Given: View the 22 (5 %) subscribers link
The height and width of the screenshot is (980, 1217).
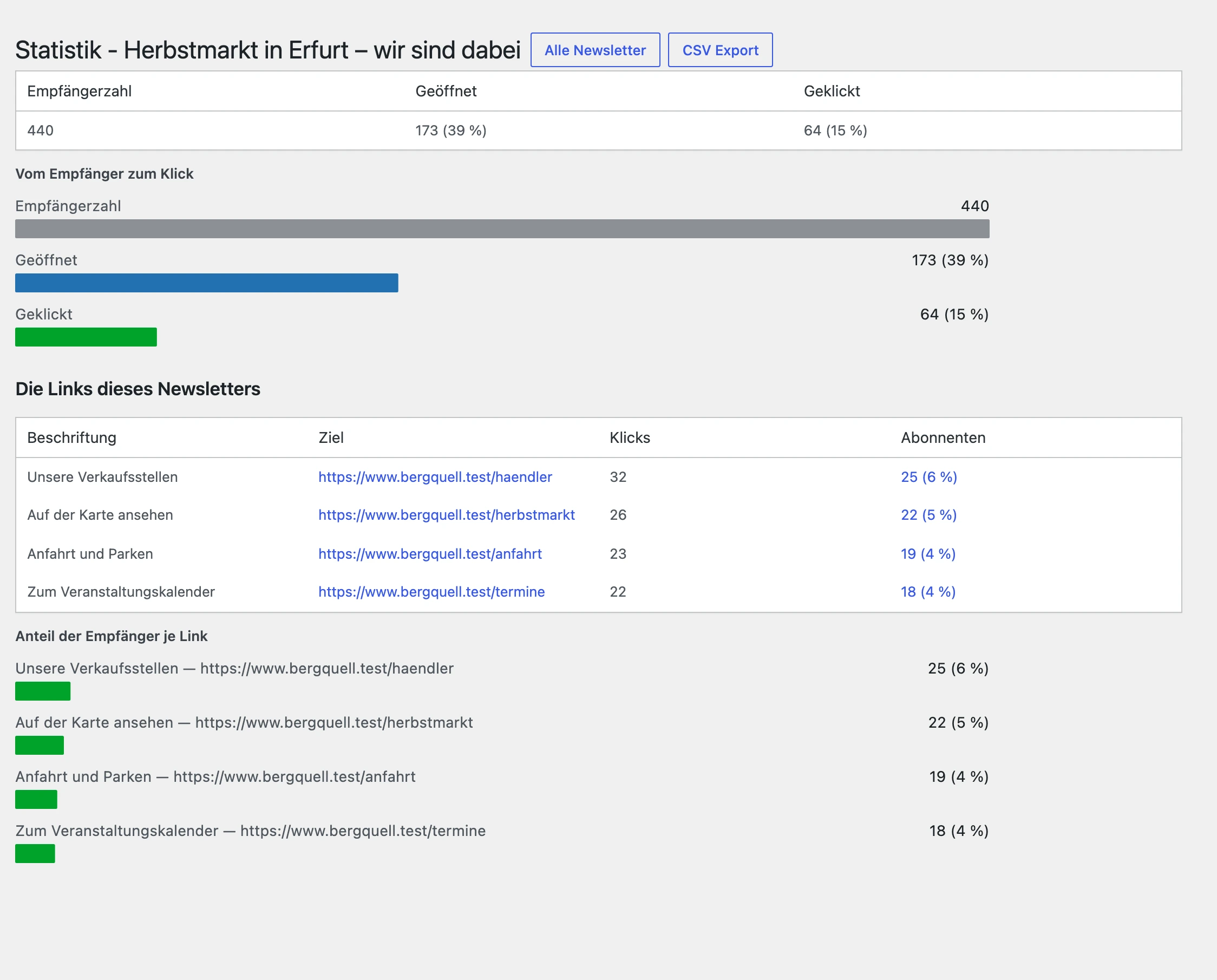Looking at the screenshot, I should 929,515.
